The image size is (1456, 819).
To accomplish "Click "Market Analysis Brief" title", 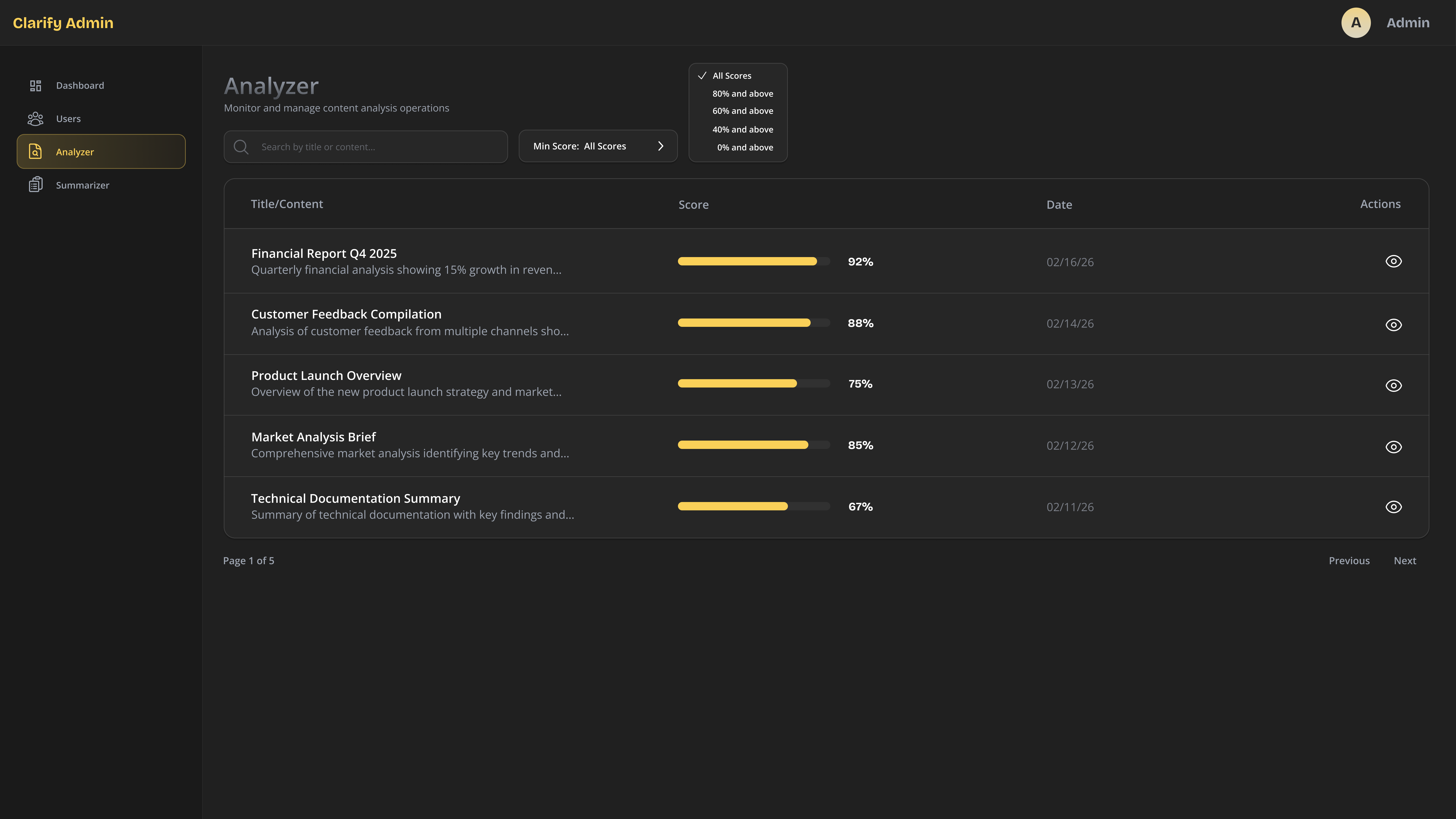I will click(x=314, y=438).
